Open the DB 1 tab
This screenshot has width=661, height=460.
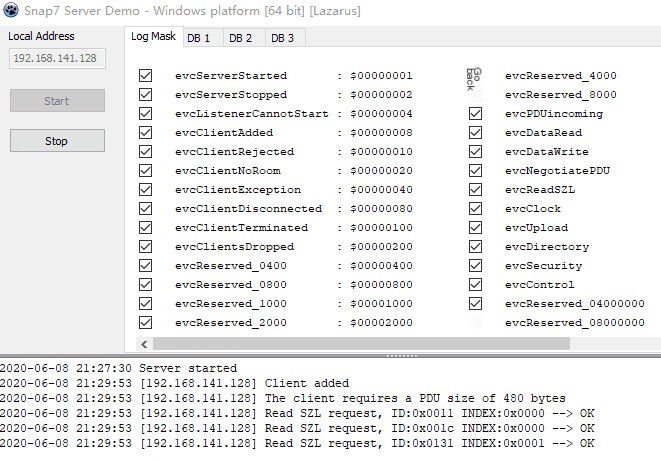point(203,38)
